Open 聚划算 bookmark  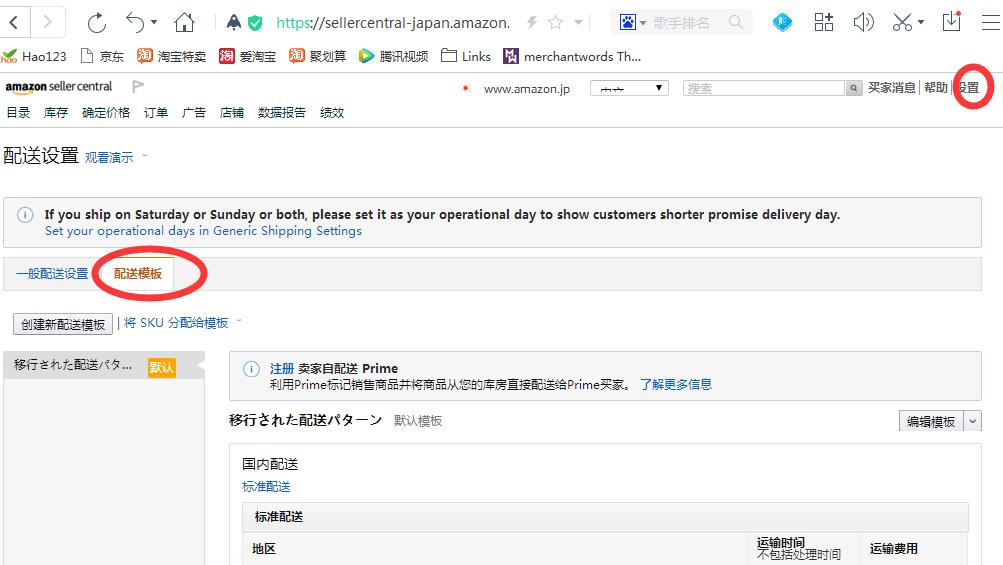(317, 56)
